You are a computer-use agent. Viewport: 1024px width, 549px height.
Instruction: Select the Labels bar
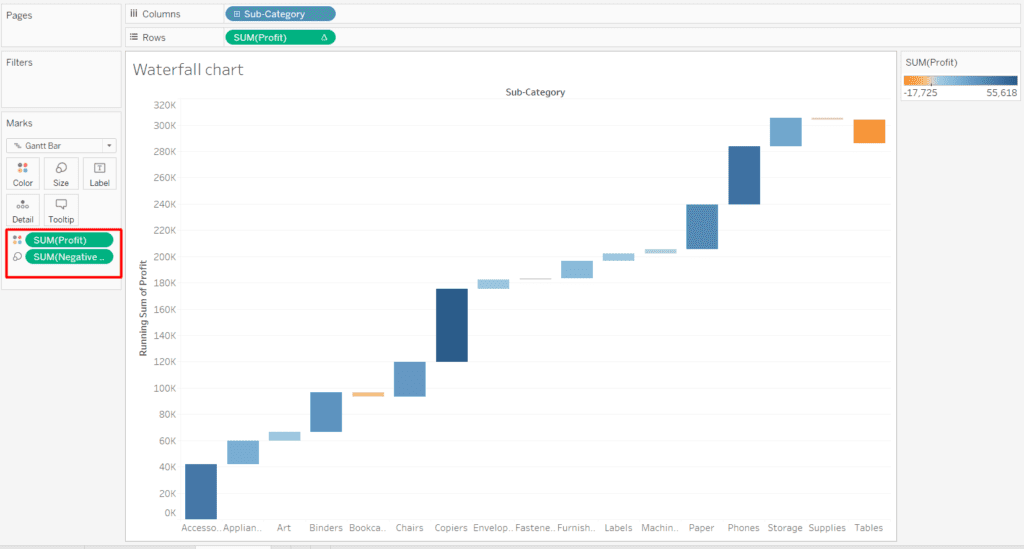click(x=618, y=257)
